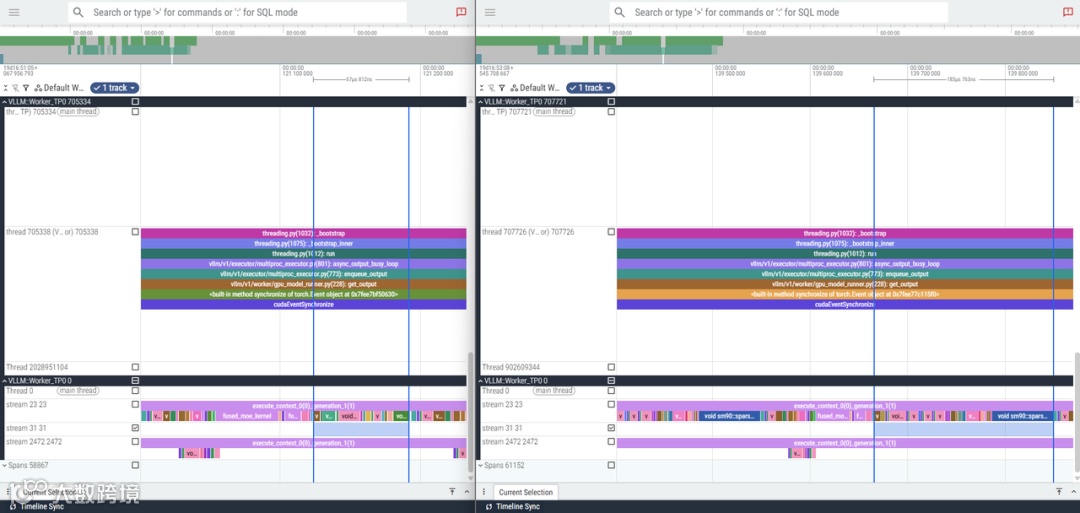Viewport: 1080px width, 513px height.
Task: Open hamburger menu in right trace window
Action: (490, 12)
